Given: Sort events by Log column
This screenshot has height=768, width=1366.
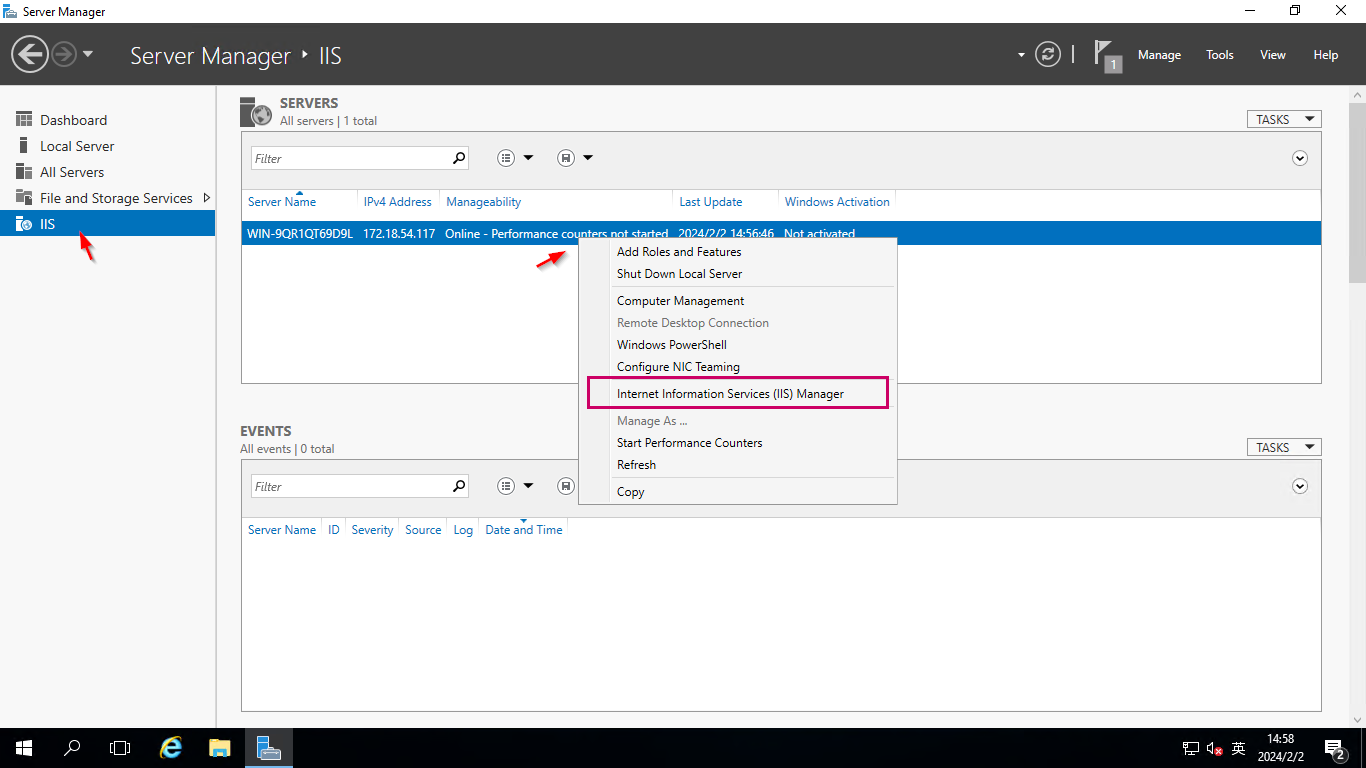Looking at the screenshot, I should pyautogui.click(x=463, y=530).
